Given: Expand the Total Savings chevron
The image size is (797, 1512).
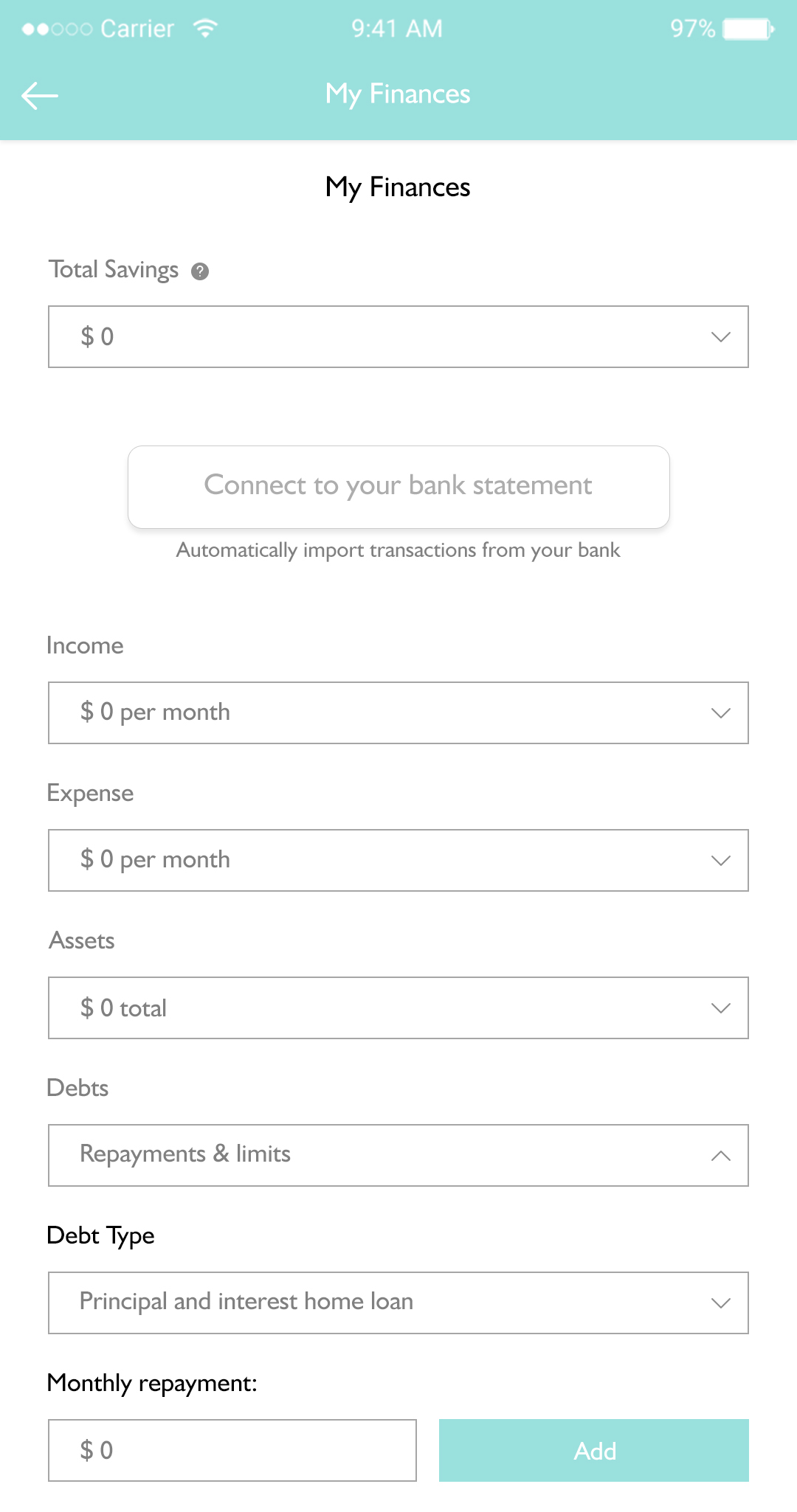Looking at the screenshot, I should point(720,337).
